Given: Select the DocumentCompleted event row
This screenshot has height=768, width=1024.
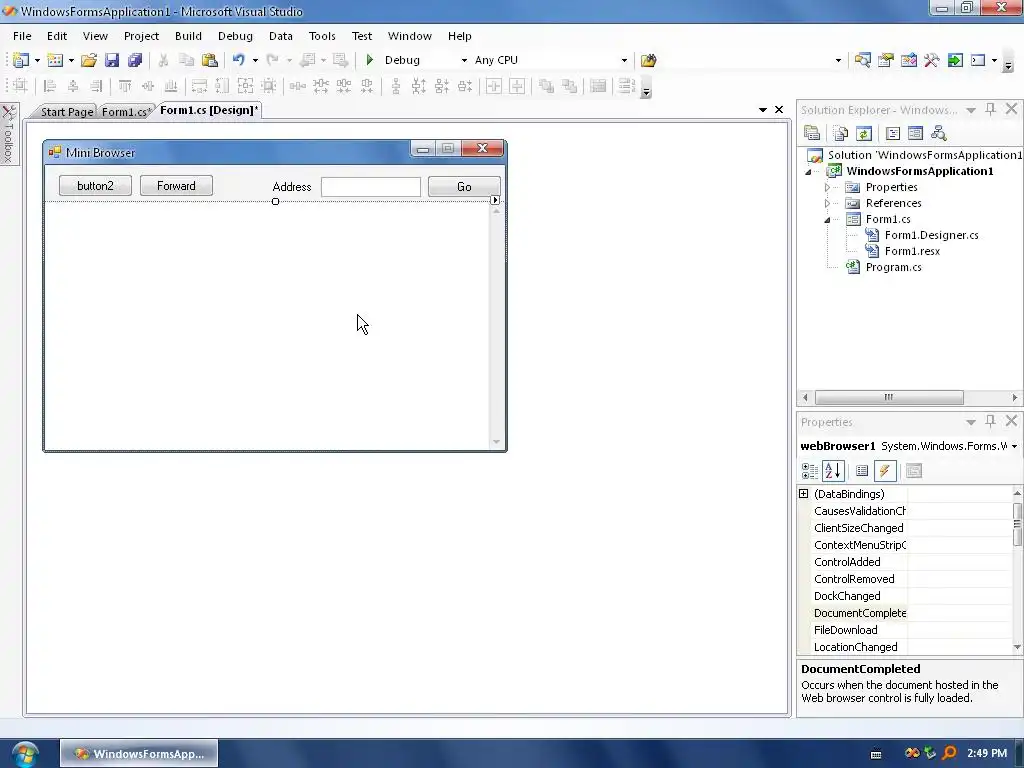Looking at the screenshot, I should pos(910,613).
